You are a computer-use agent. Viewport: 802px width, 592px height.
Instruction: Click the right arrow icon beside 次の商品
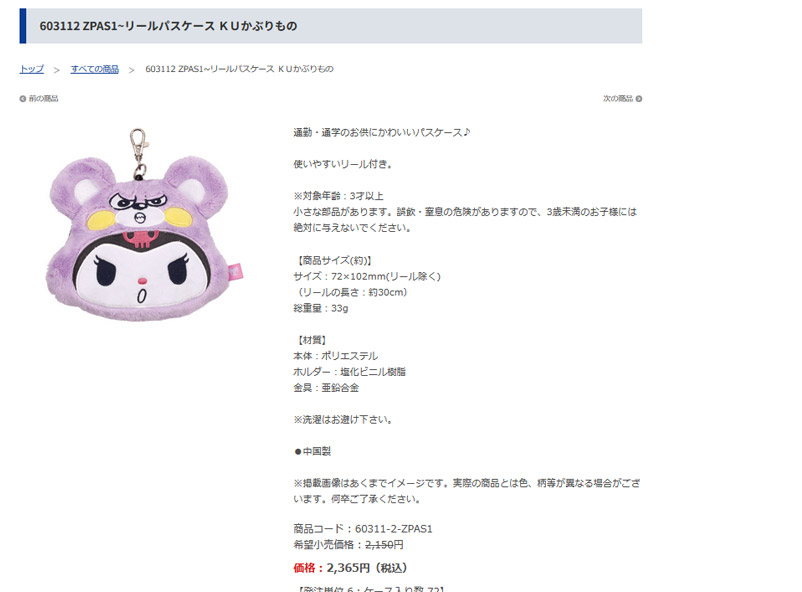coord(639,99)
